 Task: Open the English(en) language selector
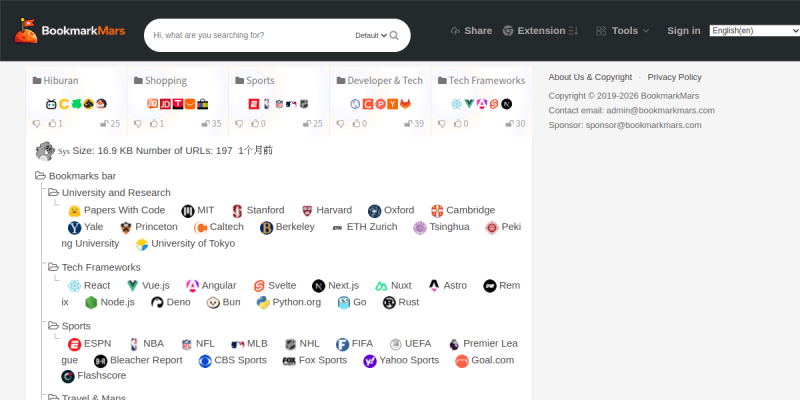755,31
